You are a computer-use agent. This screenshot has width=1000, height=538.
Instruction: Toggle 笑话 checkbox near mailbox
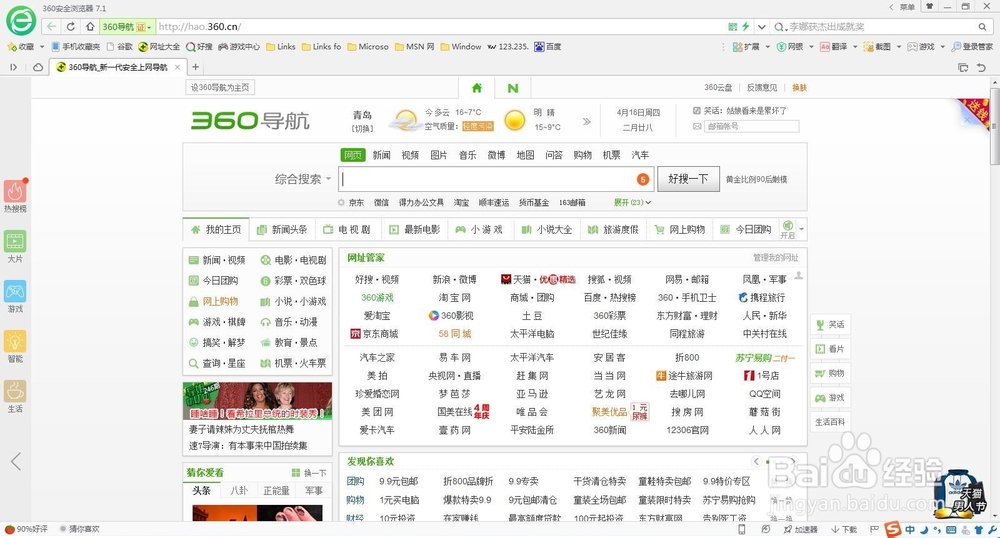click(x=697, y=110)
